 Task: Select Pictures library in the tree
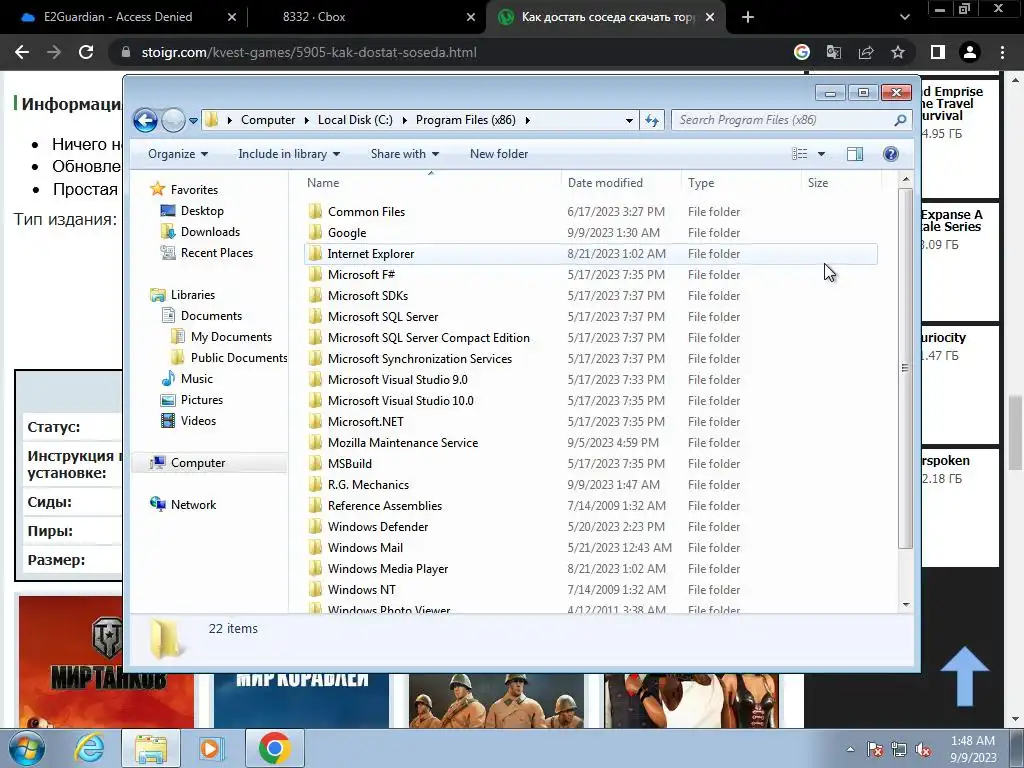click(x=202, y=400)
